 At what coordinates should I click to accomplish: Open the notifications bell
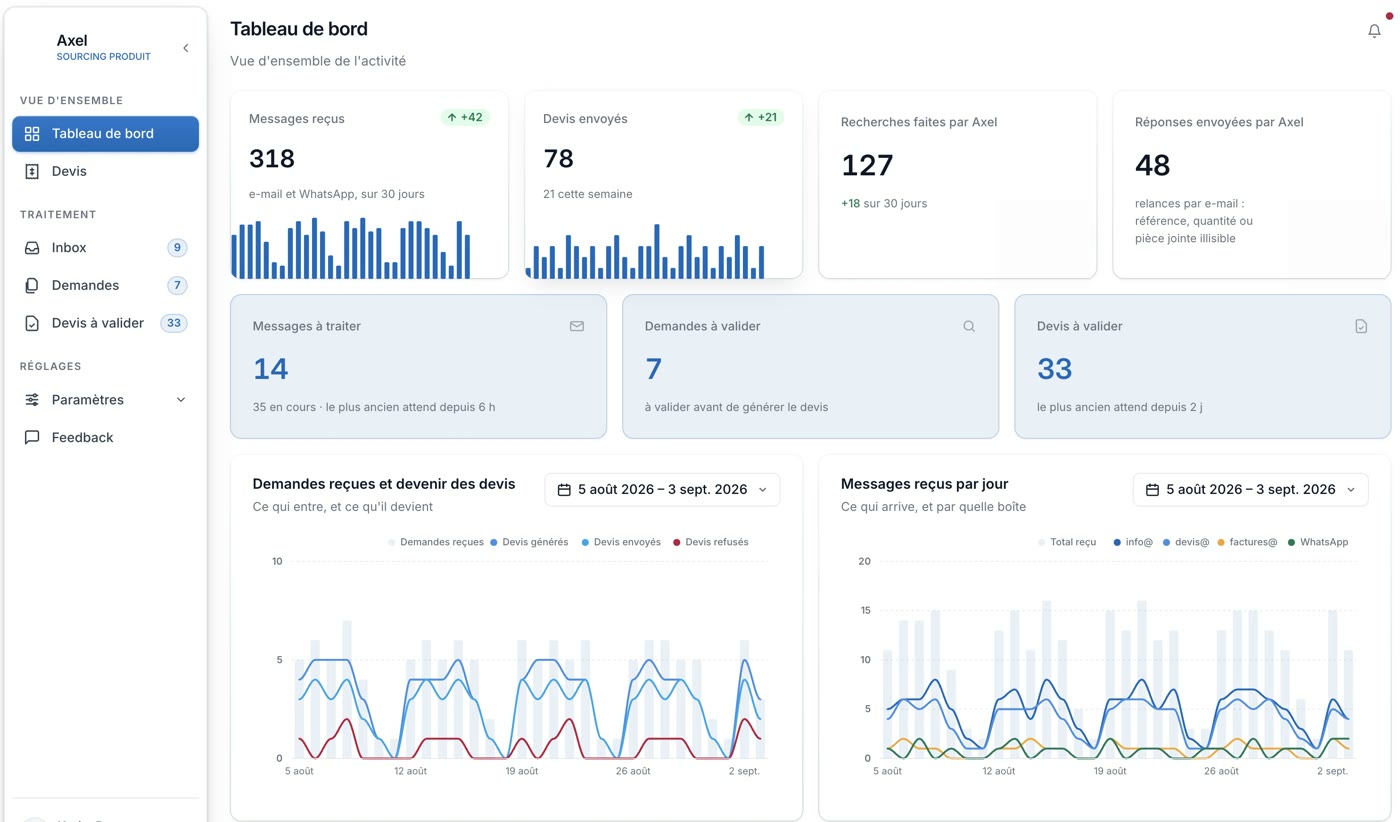(1374, 31)
